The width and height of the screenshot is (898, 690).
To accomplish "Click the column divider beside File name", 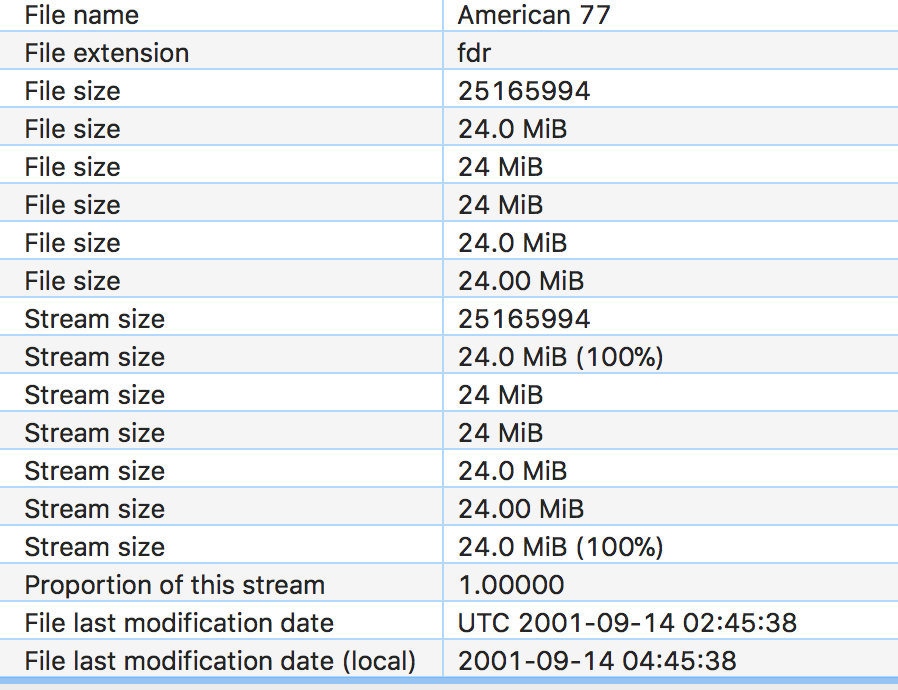I will (x=443, y=15).
